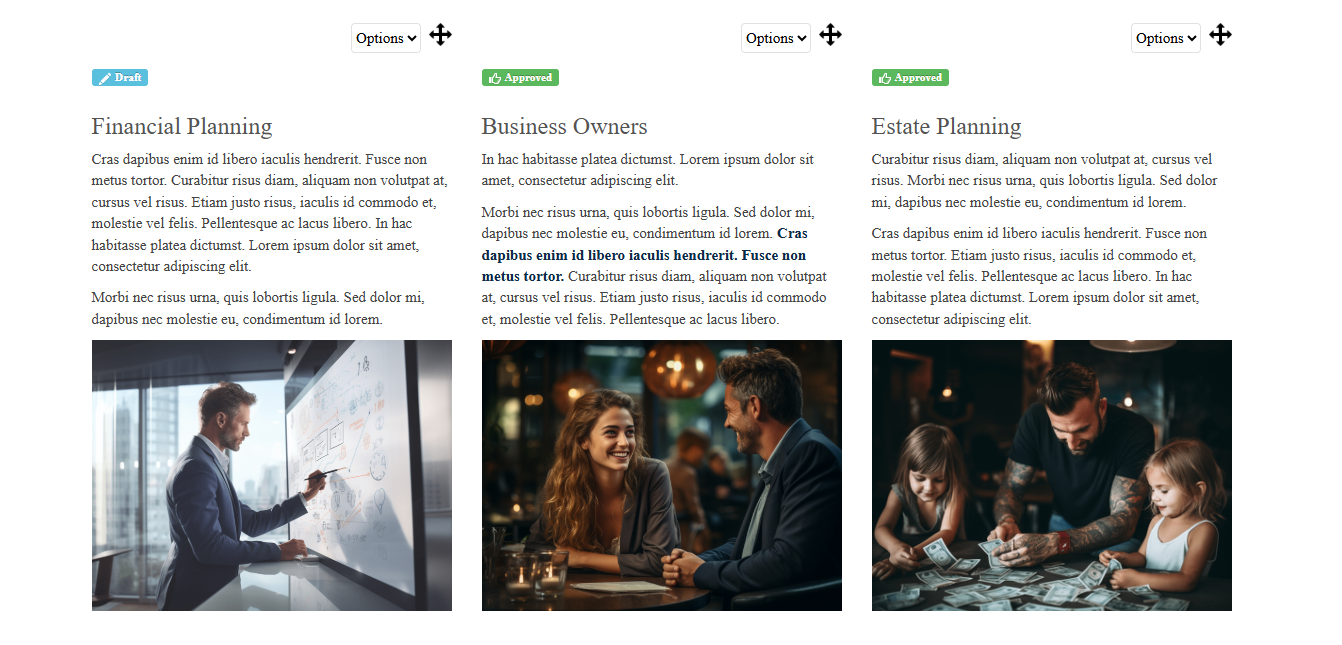Click the thumbs-up icon on Estate Planning's Approved badge
Viewport: 1342px width, 645px height.
coord(885,78)
